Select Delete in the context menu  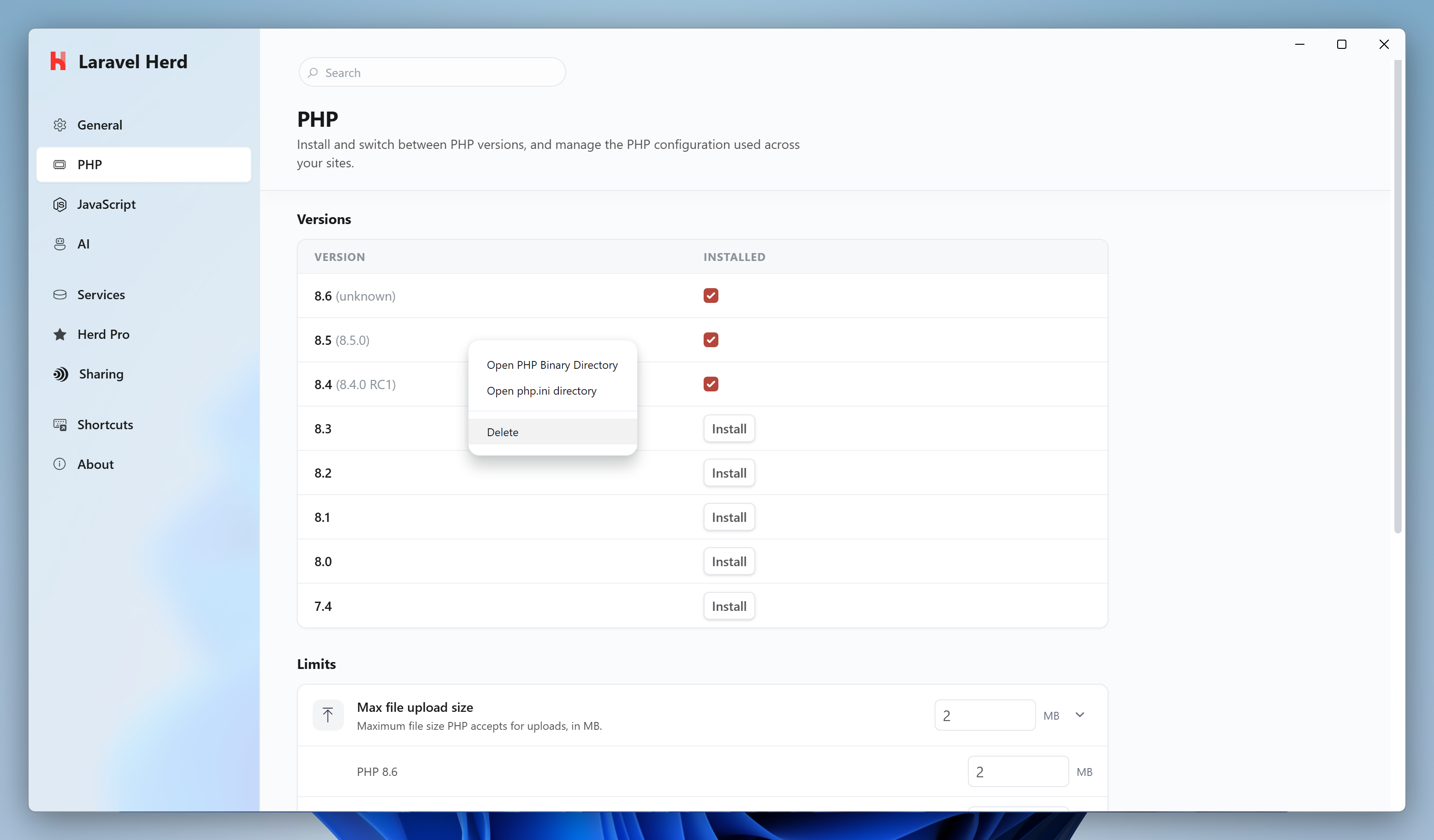(x=552, y=432)
